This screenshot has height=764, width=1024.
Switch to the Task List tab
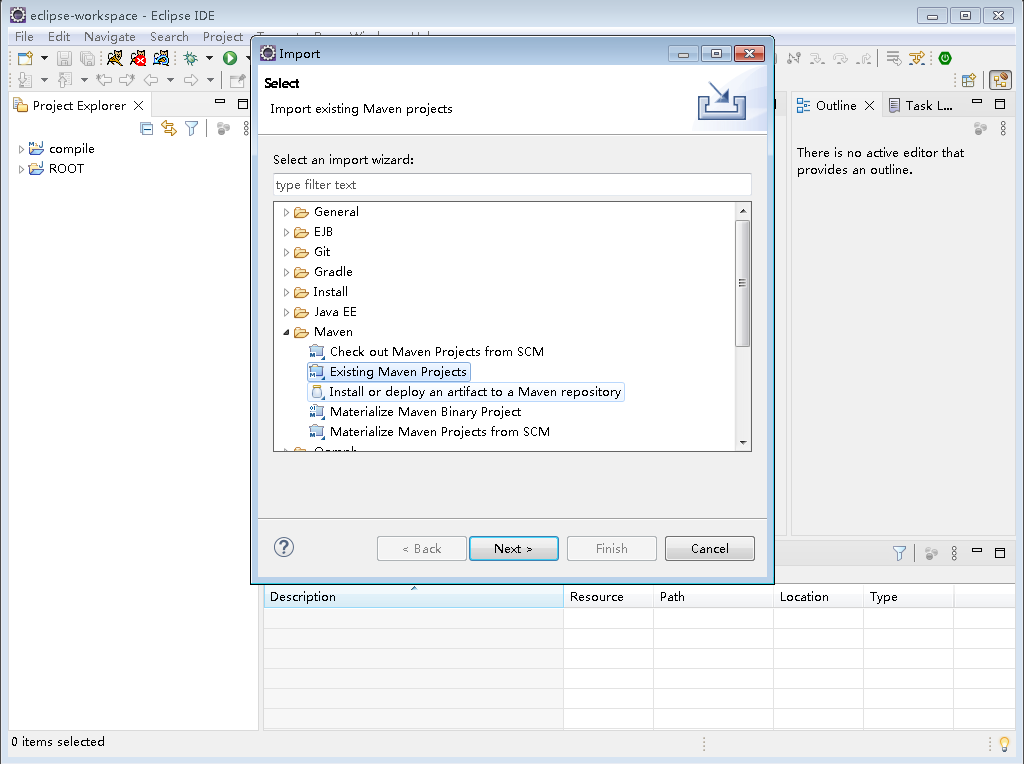pyautogui.click(x=921, y=106)
